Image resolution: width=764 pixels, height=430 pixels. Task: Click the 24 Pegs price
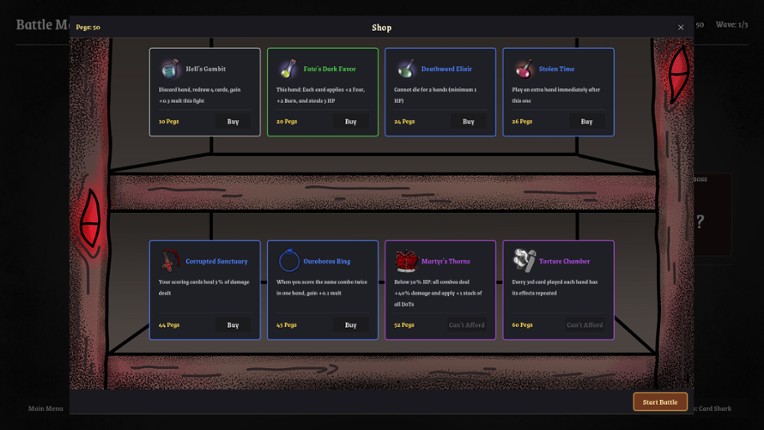tap(404, 121)
